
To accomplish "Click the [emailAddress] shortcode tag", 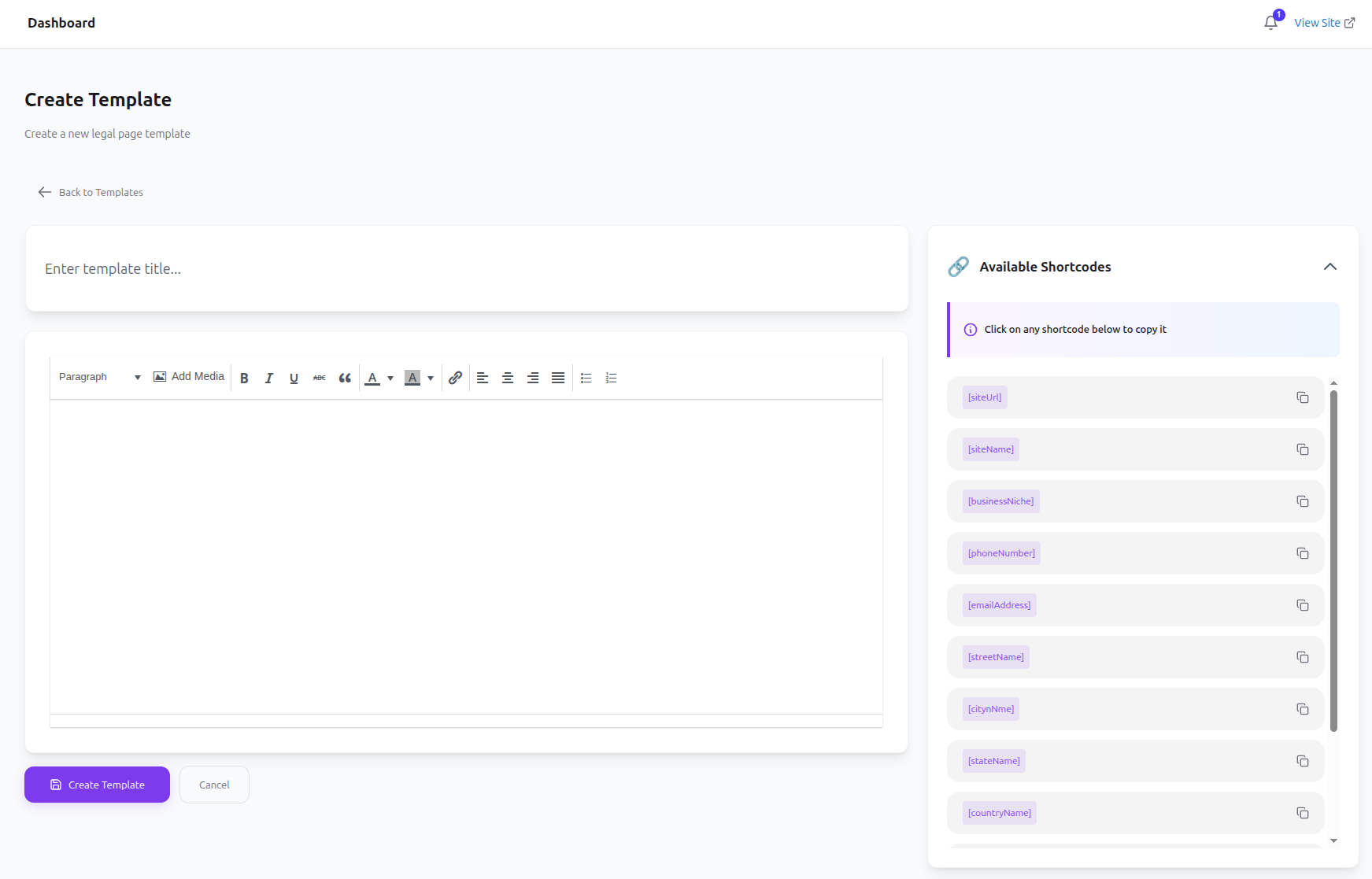I will [x=1000, y=605].
